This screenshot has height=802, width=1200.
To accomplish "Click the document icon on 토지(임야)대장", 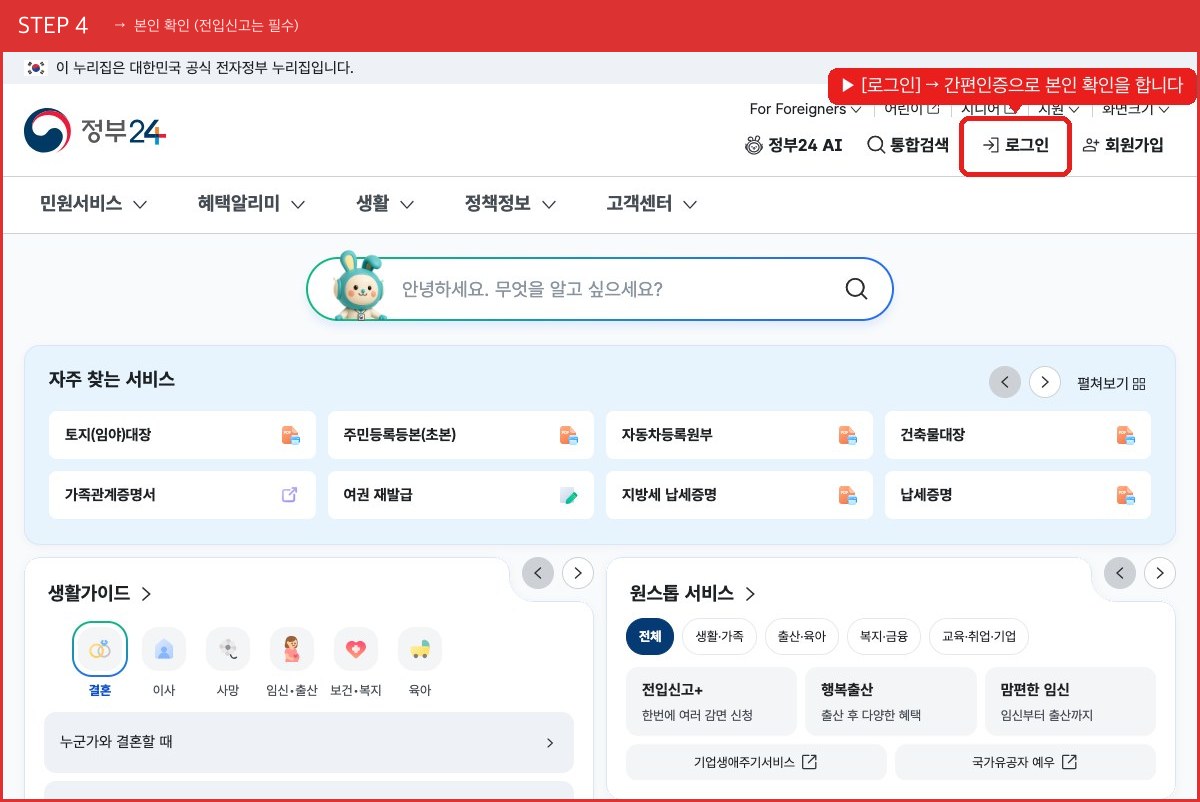I will [290, 435].
